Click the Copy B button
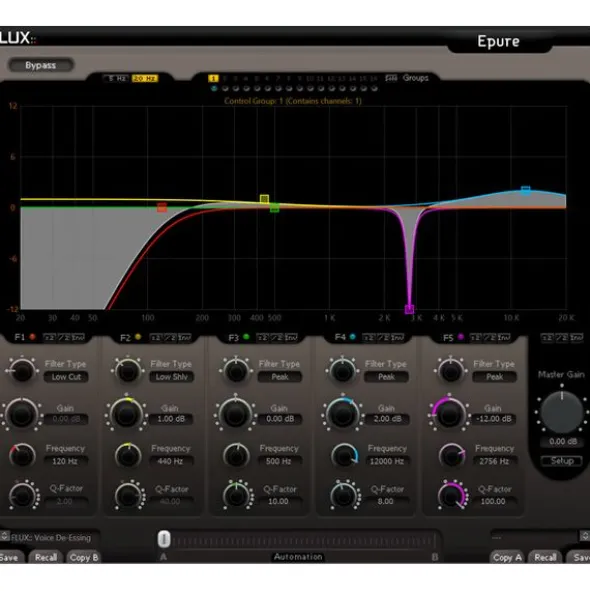590x591 pixels. pos(84,557)
